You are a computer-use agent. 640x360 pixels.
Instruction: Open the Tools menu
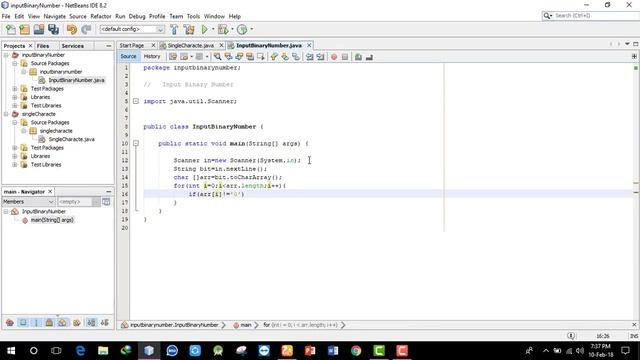pos(193,16)
